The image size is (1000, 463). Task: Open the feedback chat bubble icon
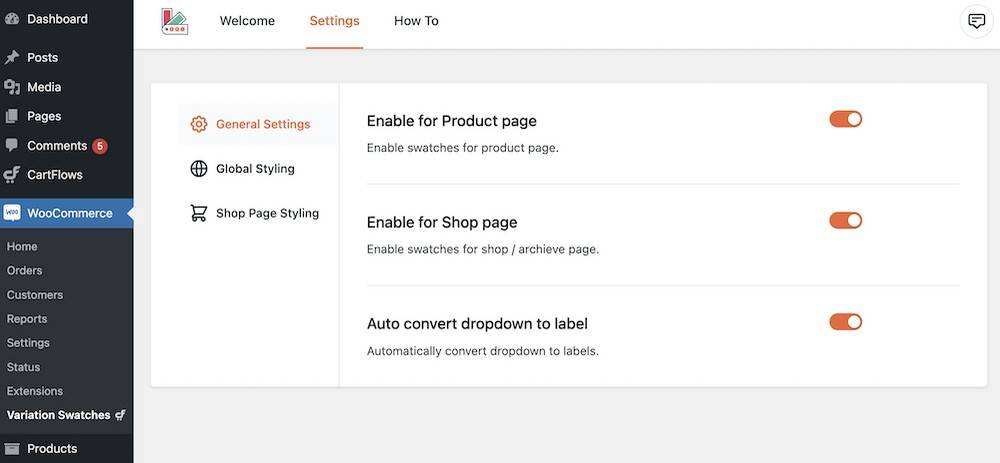[976, 21]
